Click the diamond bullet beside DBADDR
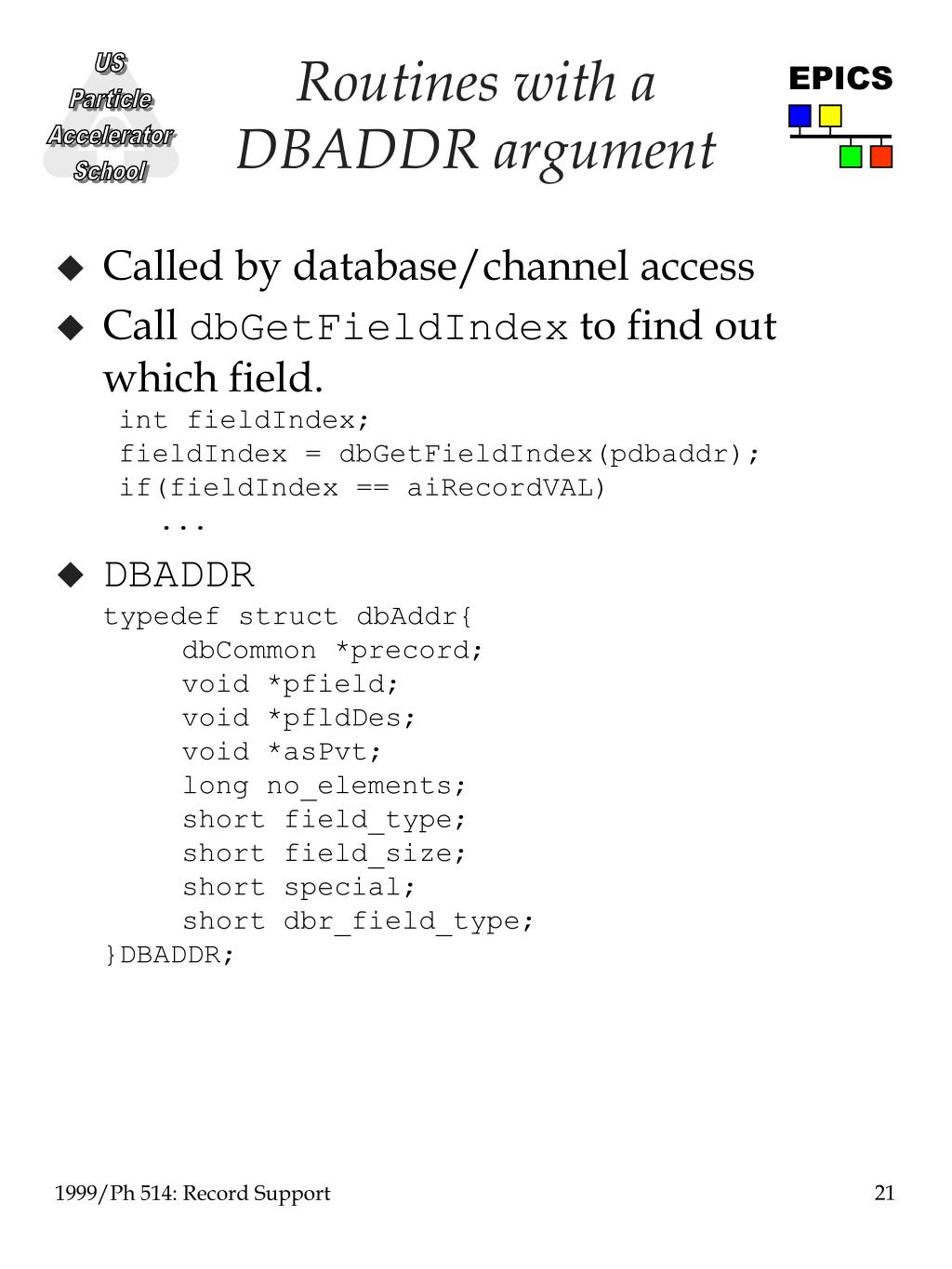 pyautogui.click(x=71, y=575)
